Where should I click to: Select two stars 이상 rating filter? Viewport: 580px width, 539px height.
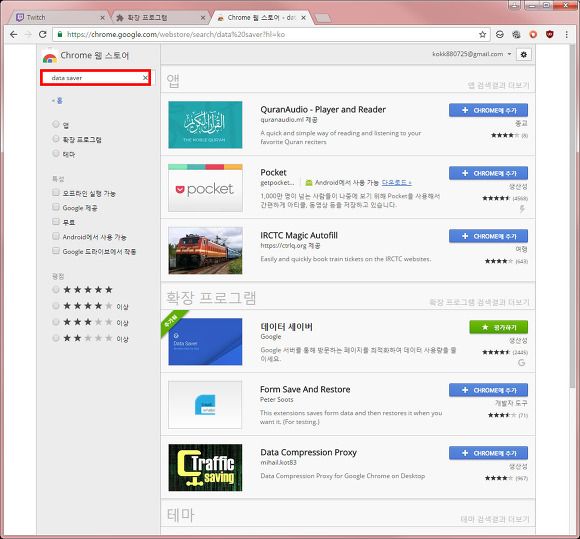(x=55, y=338)
